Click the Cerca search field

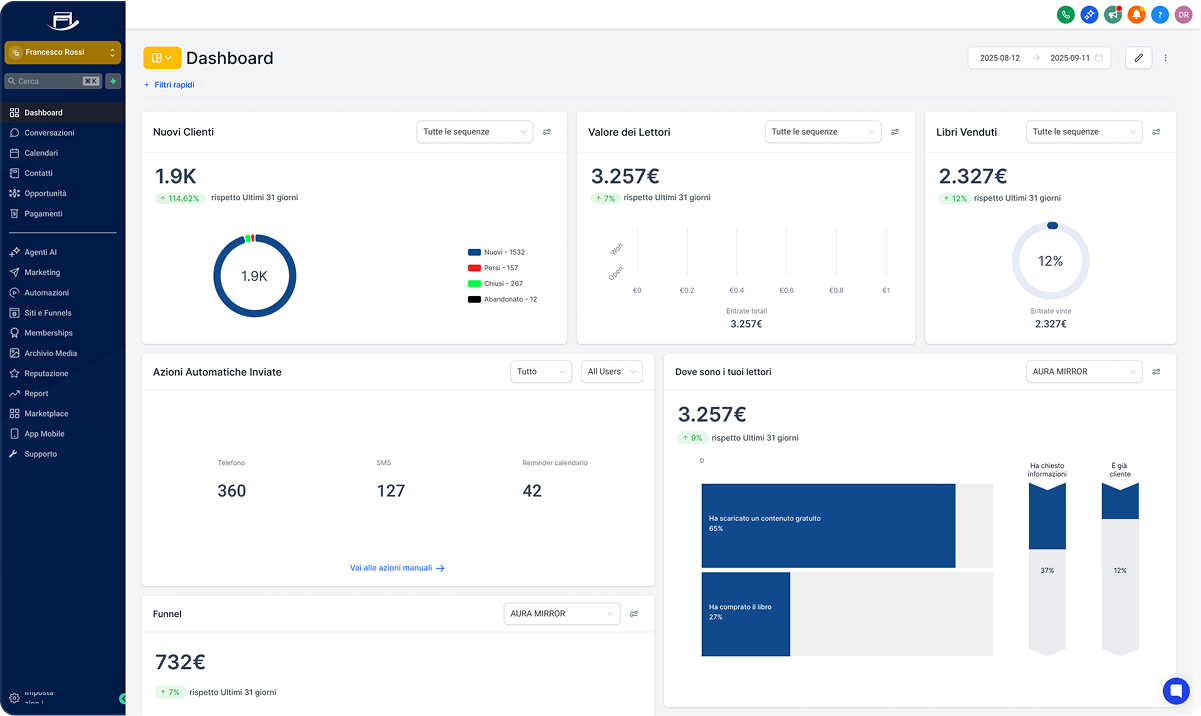(x=50, y=81)
